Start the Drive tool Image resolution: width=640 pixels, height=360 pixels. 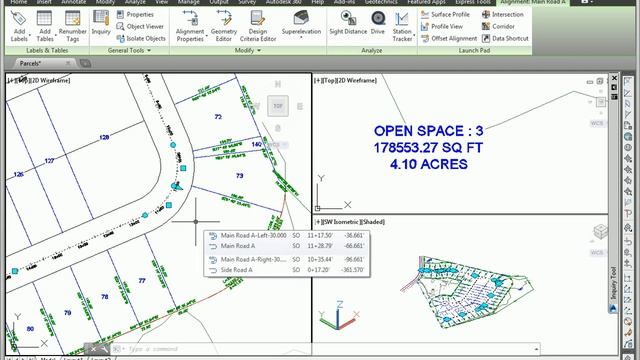[x=378, y=22]
